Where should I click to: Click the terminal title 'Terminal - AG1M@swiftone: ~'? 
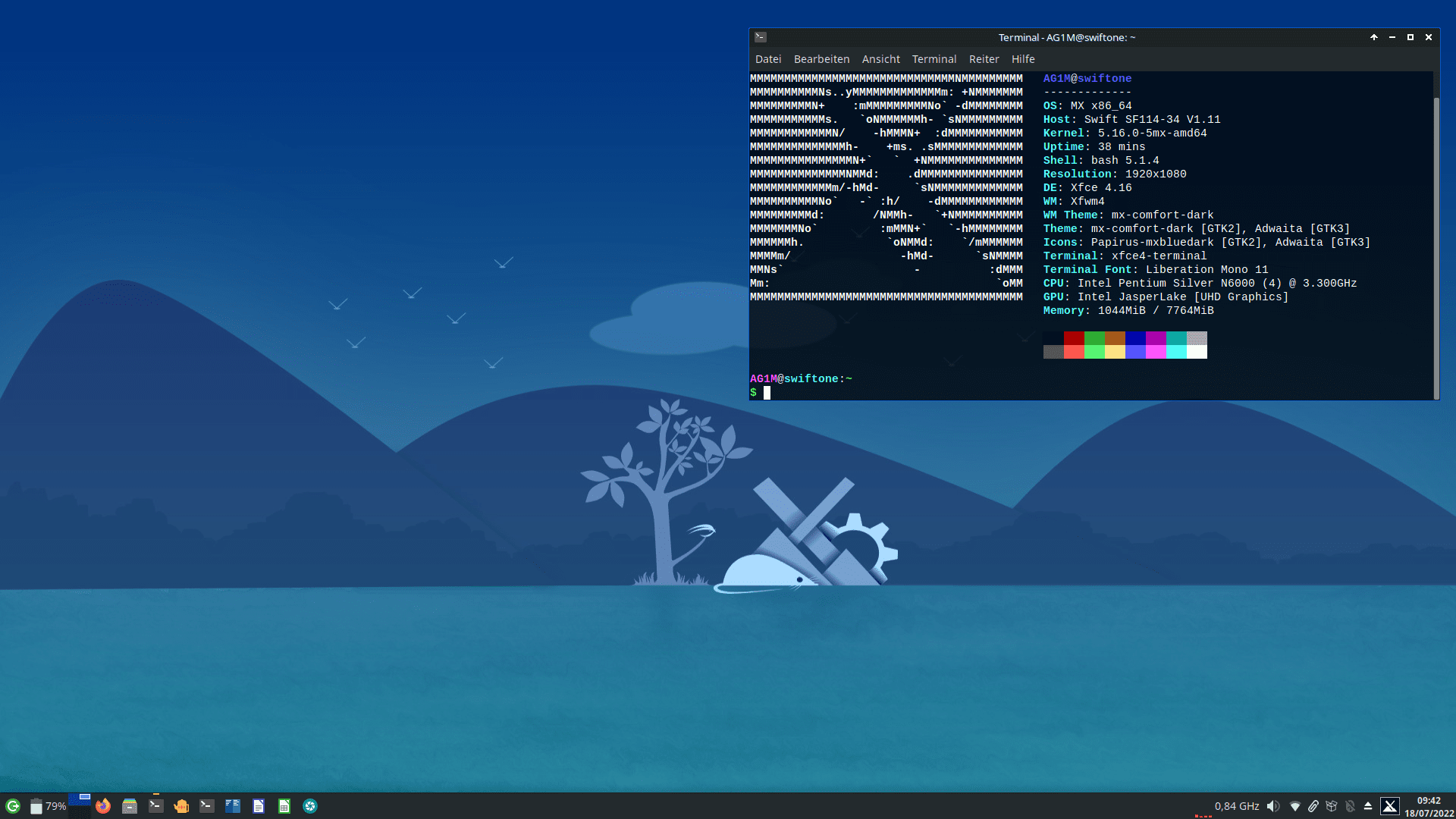point(1066,37)
